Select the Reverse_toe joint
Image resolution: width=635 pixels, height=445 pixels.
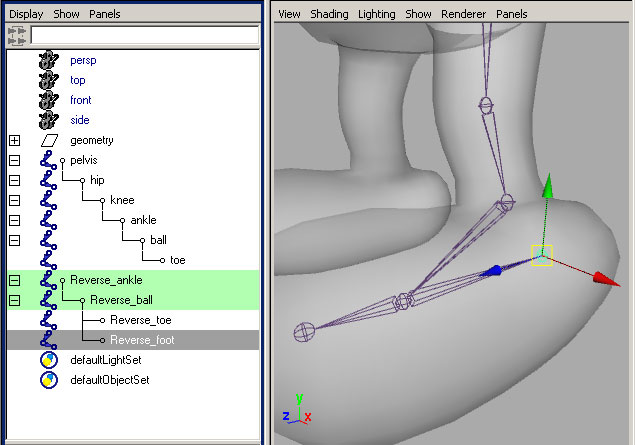pos(141,320)
